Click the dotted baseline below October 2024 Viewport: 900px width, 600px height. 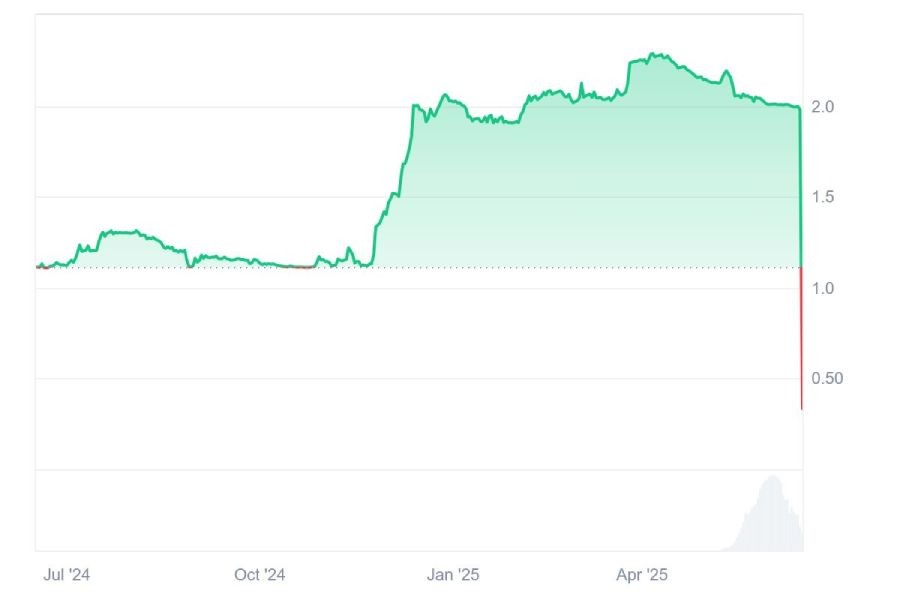[260, 268]
